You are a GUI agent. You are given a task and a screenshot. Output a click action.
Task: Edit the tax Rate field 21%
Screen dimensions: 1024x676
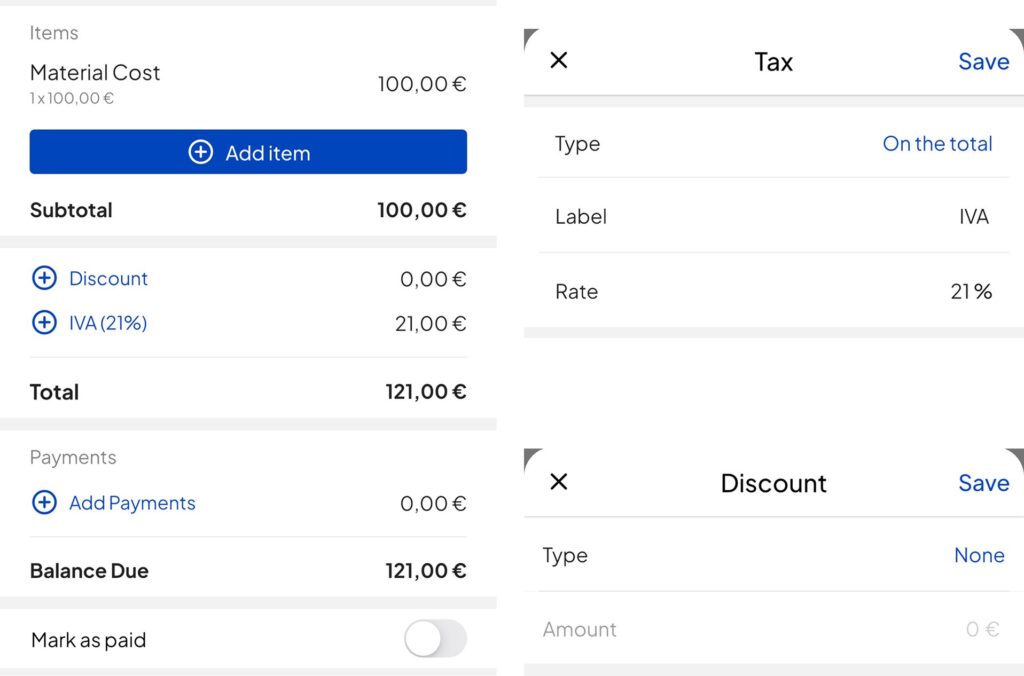(x=970, y=292)
